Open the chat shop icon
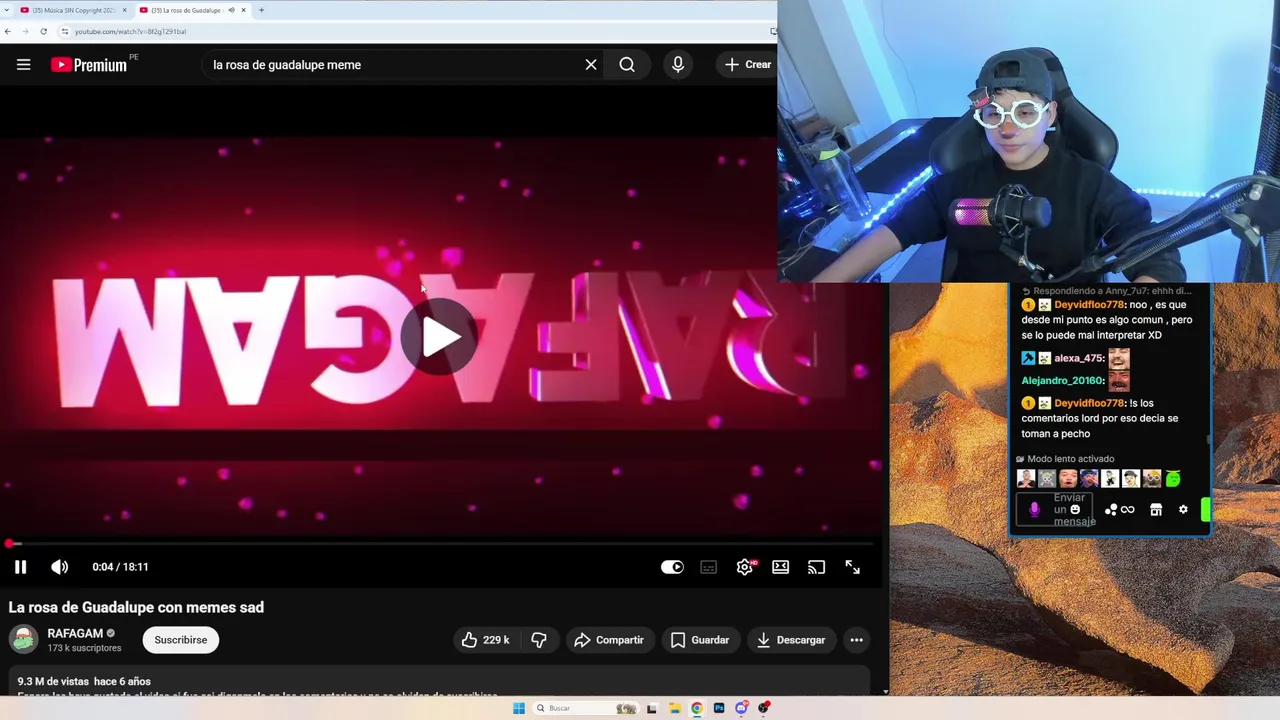 click(1156, 510)
